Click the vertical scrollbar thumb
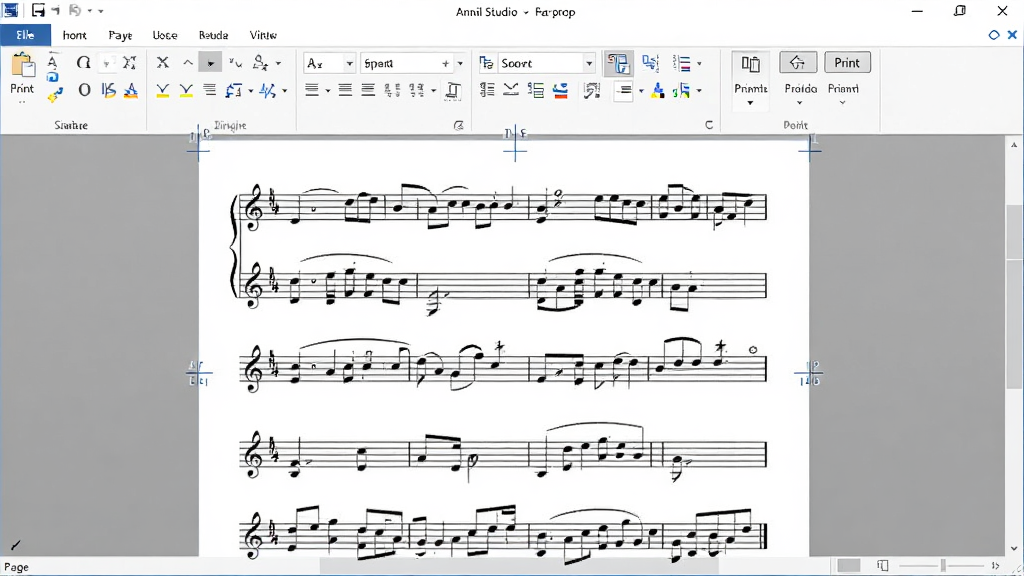This screenshot has width=1024, height=576. click(x=1014, y=297)
